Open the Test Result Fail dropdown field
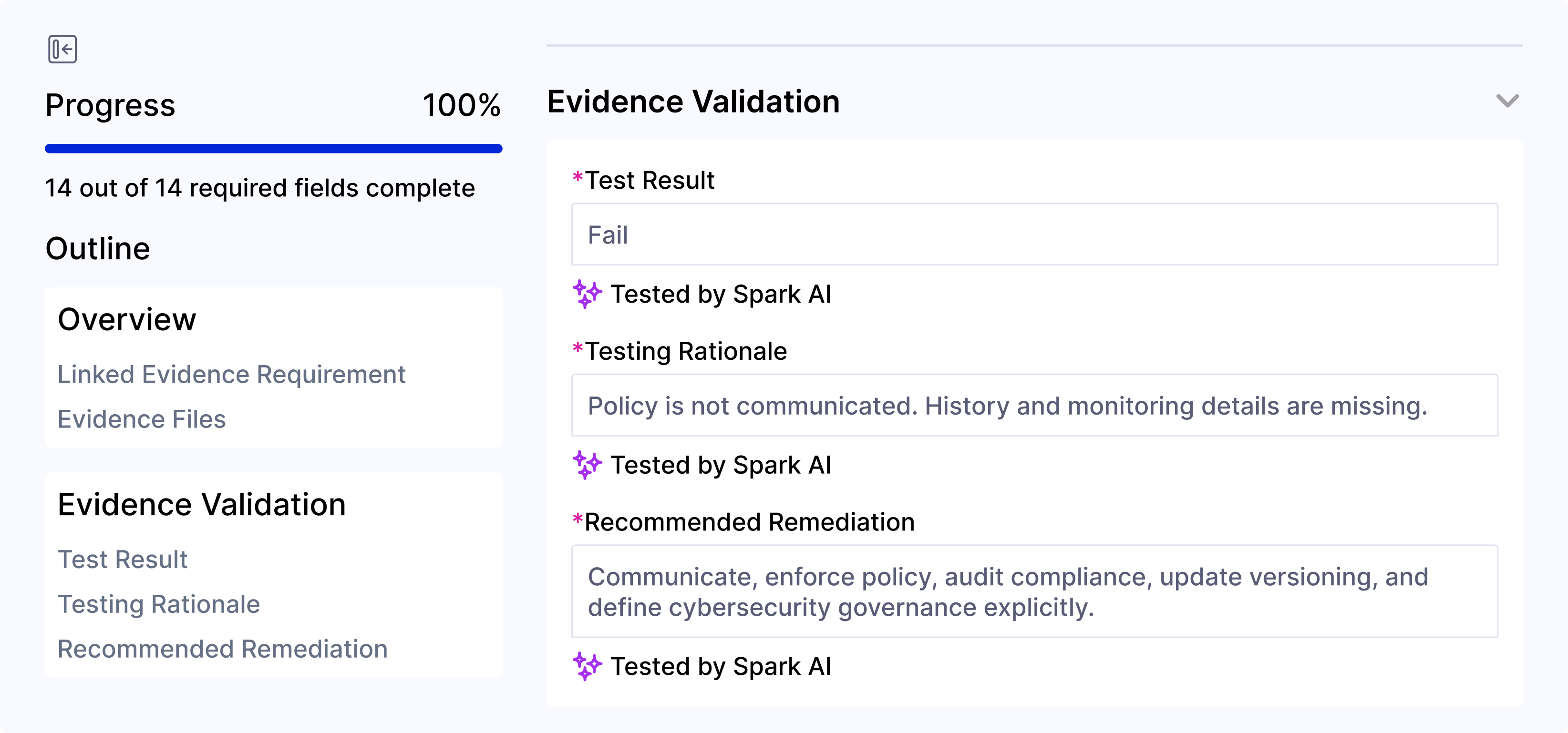 [x=1034, y=235]
